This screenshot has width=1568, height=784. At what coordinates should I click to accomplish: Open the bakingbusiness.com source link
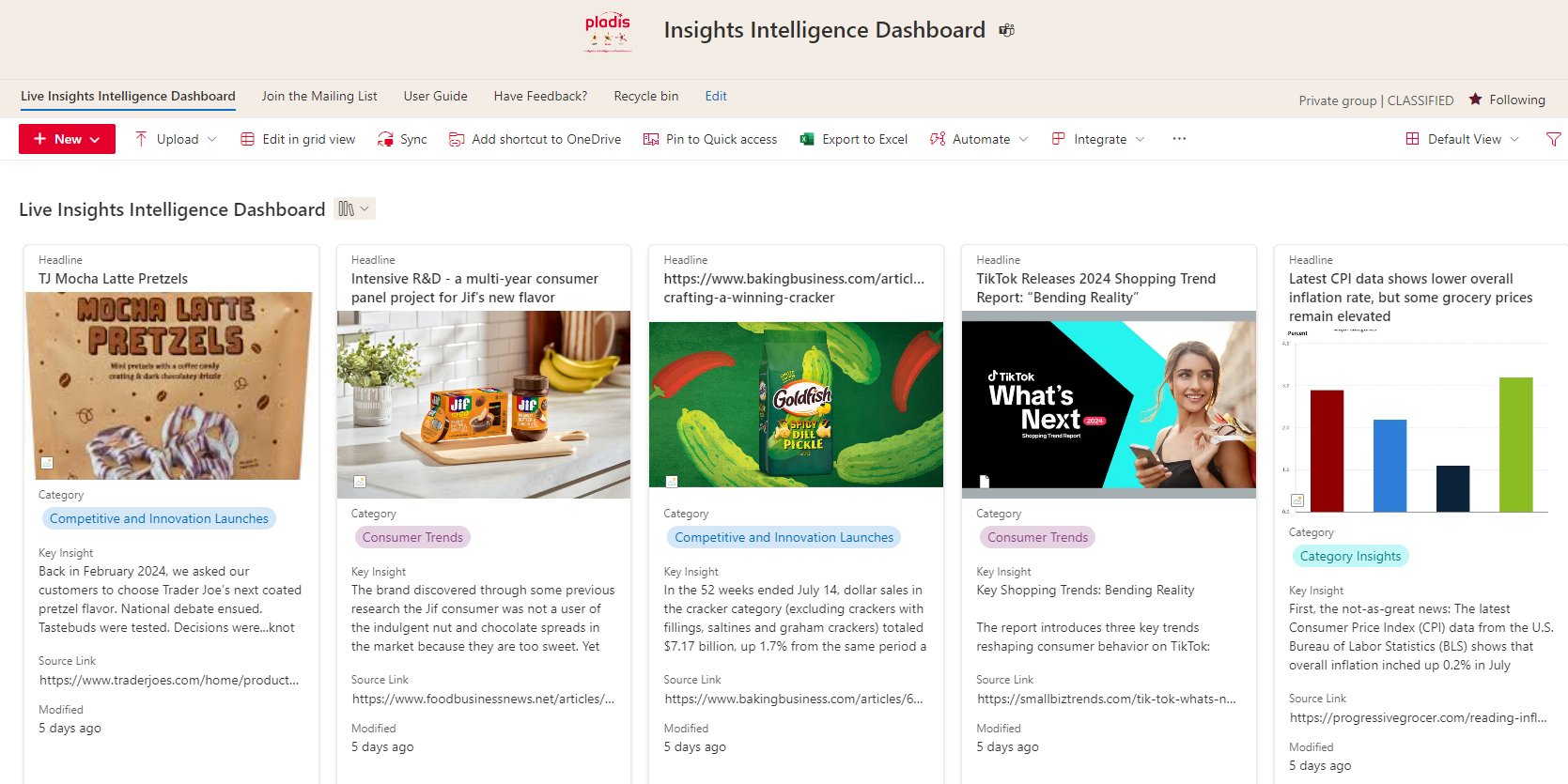(x=794, y=699)
